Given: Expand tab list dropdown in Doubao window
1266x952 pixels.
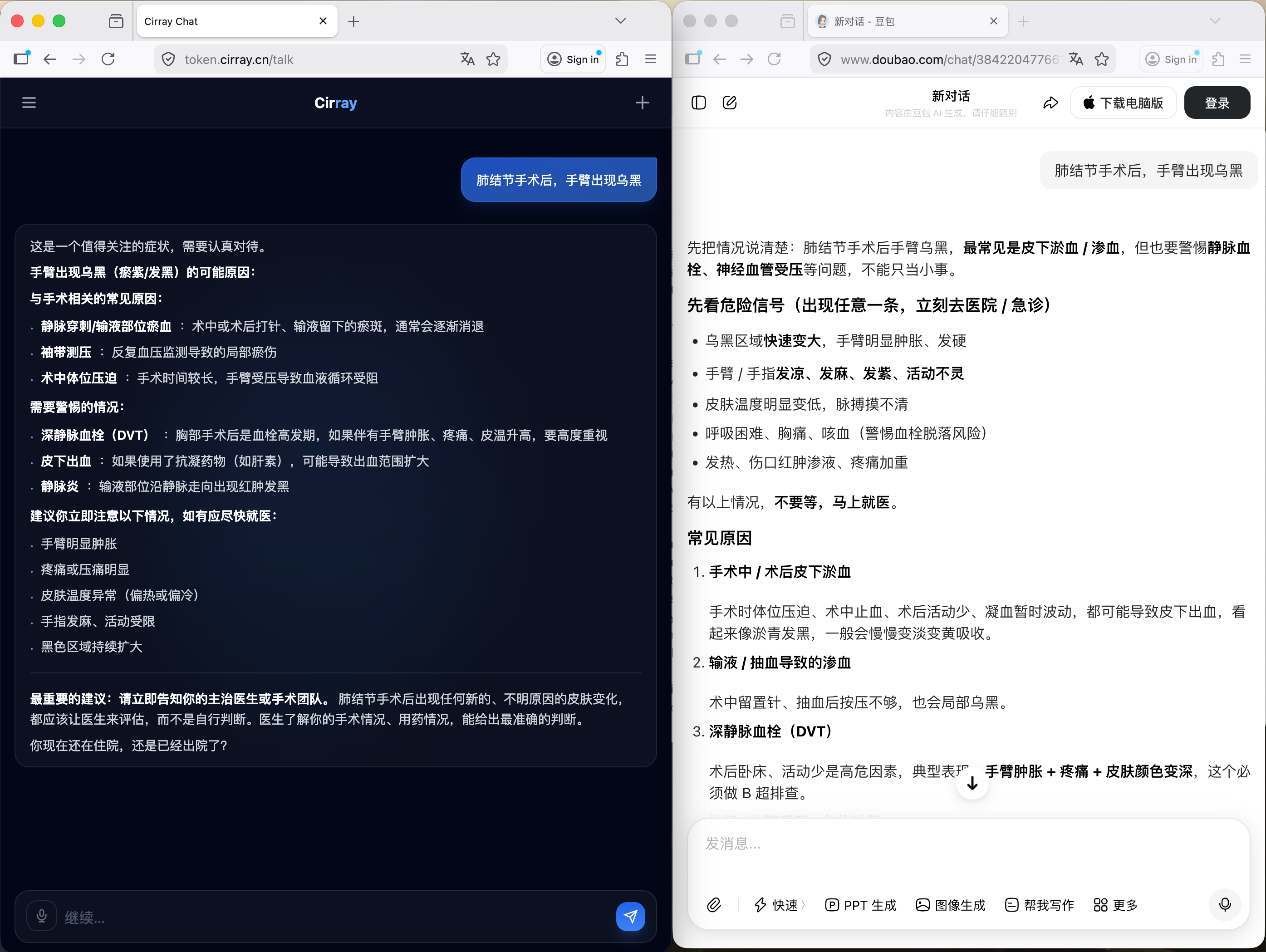Looking at the screenshot, I should [1215, 21].
